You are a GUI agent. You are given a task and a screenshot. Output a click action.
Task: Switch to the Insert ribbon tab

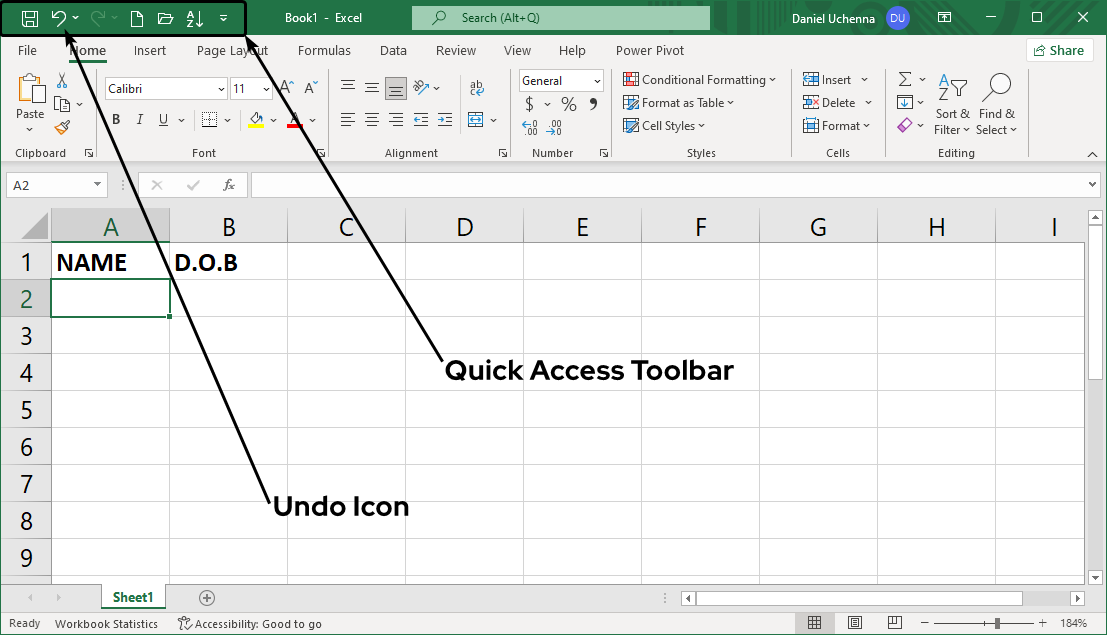tap(150, 50)
